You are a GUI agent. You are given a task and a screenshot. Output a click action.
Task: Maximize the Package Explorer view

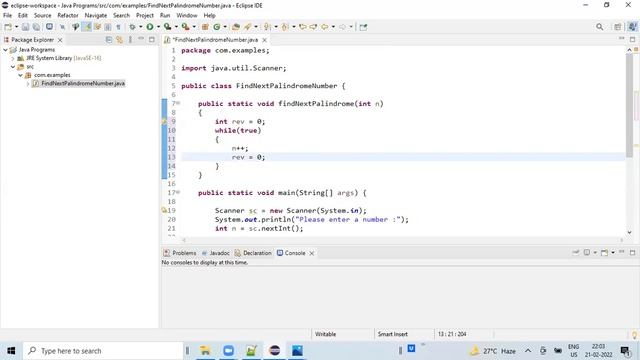[x=152, y=40]
